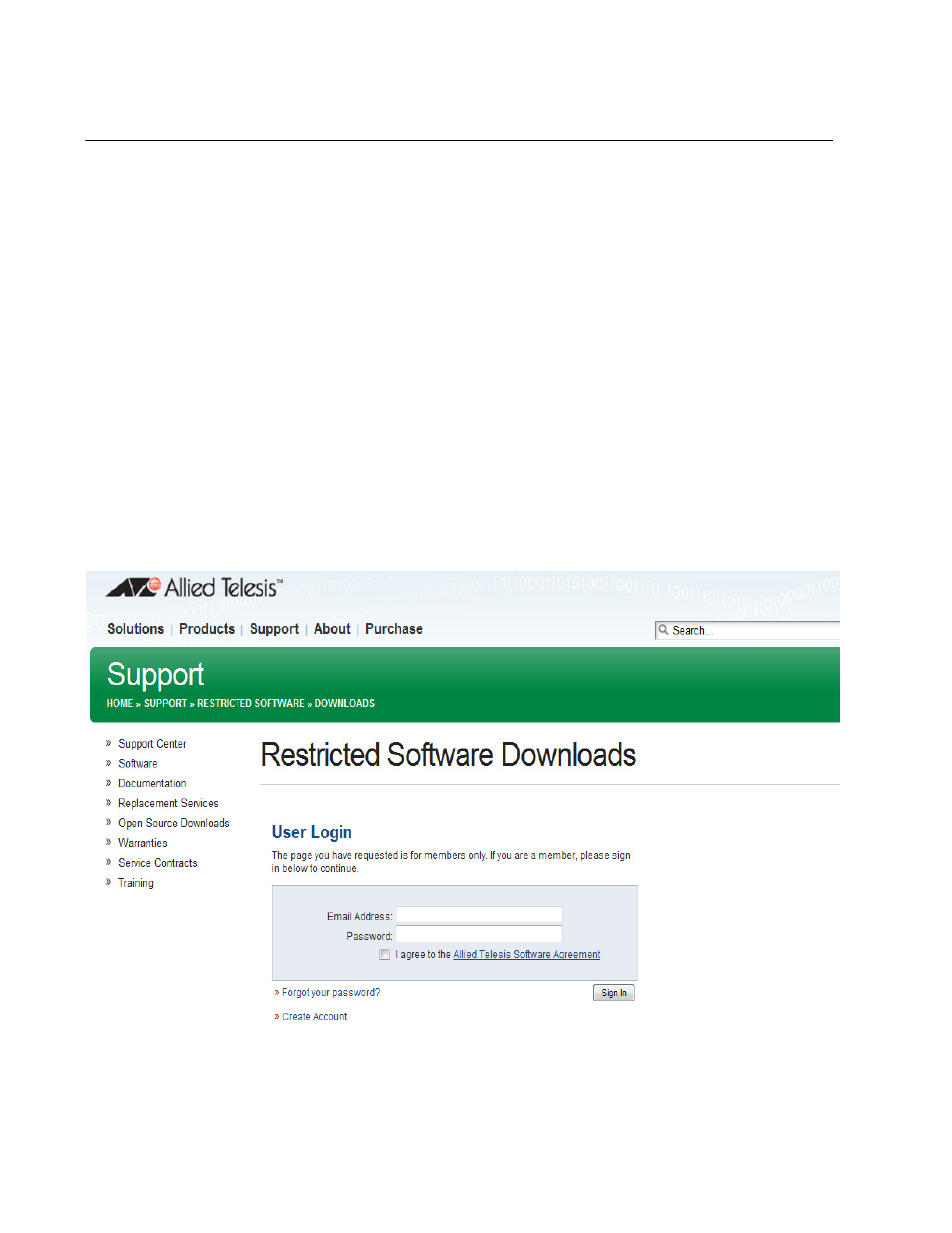Click Create Account link
This screenshot has height=1233, width=952.
click(x=315, y=1017)
